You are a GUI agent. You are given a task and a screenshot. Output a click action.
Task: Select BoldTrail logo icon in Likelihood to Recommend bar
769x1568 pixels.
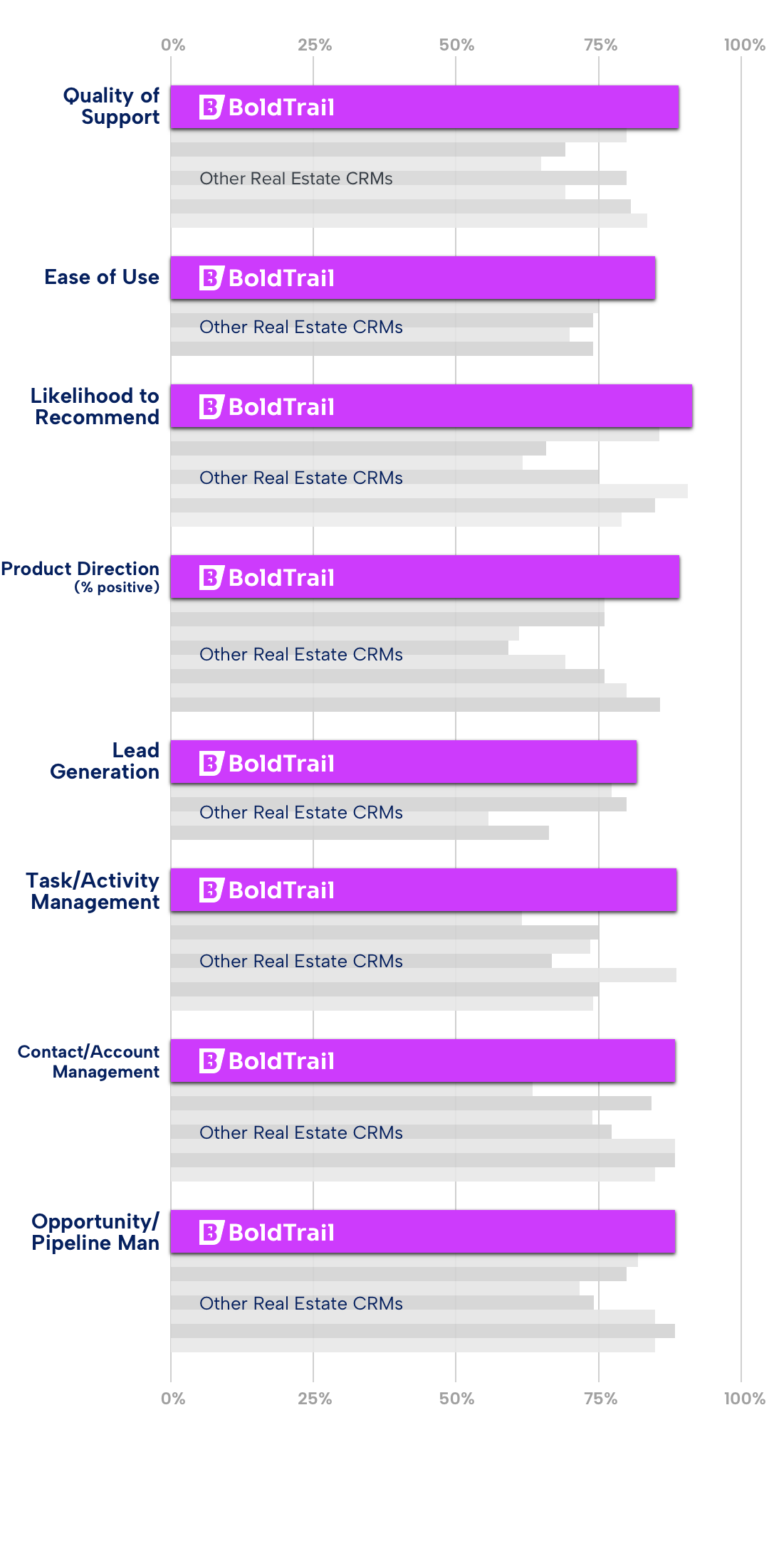211,407
